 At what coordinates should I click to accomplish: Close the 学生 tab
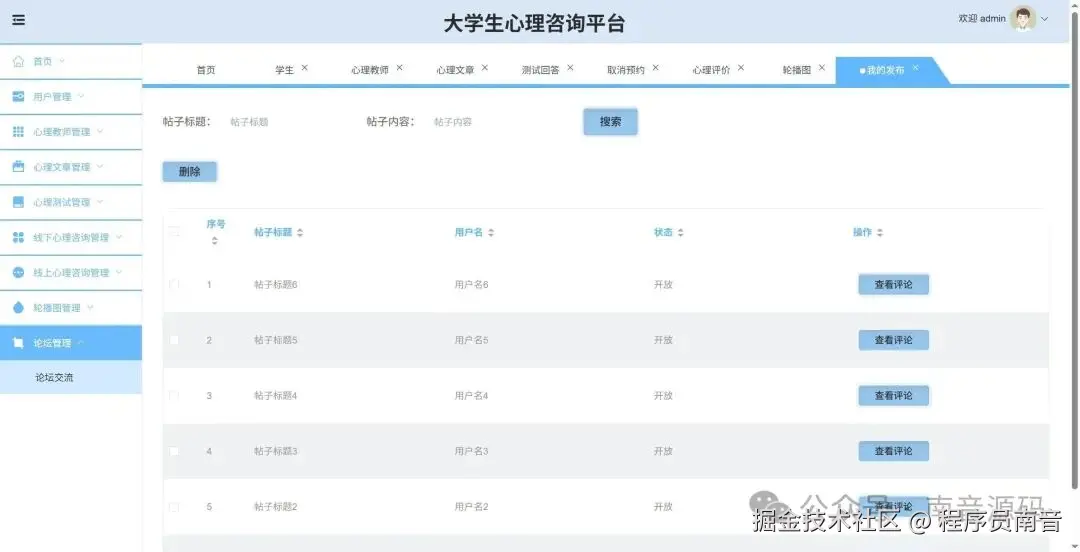304,68
